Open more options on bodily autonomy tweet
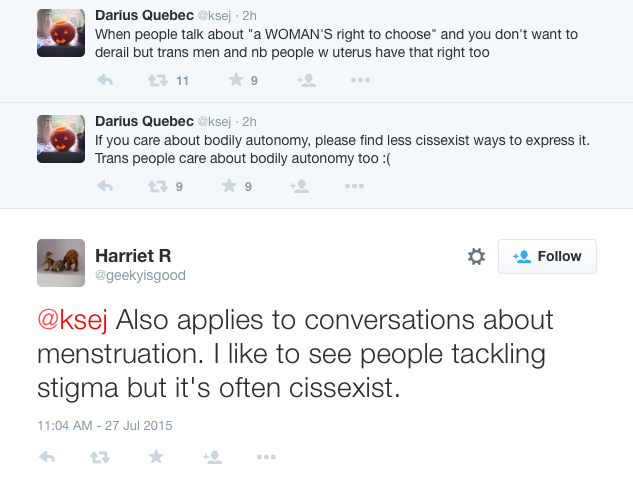633x497 pixels. [354, 185]
